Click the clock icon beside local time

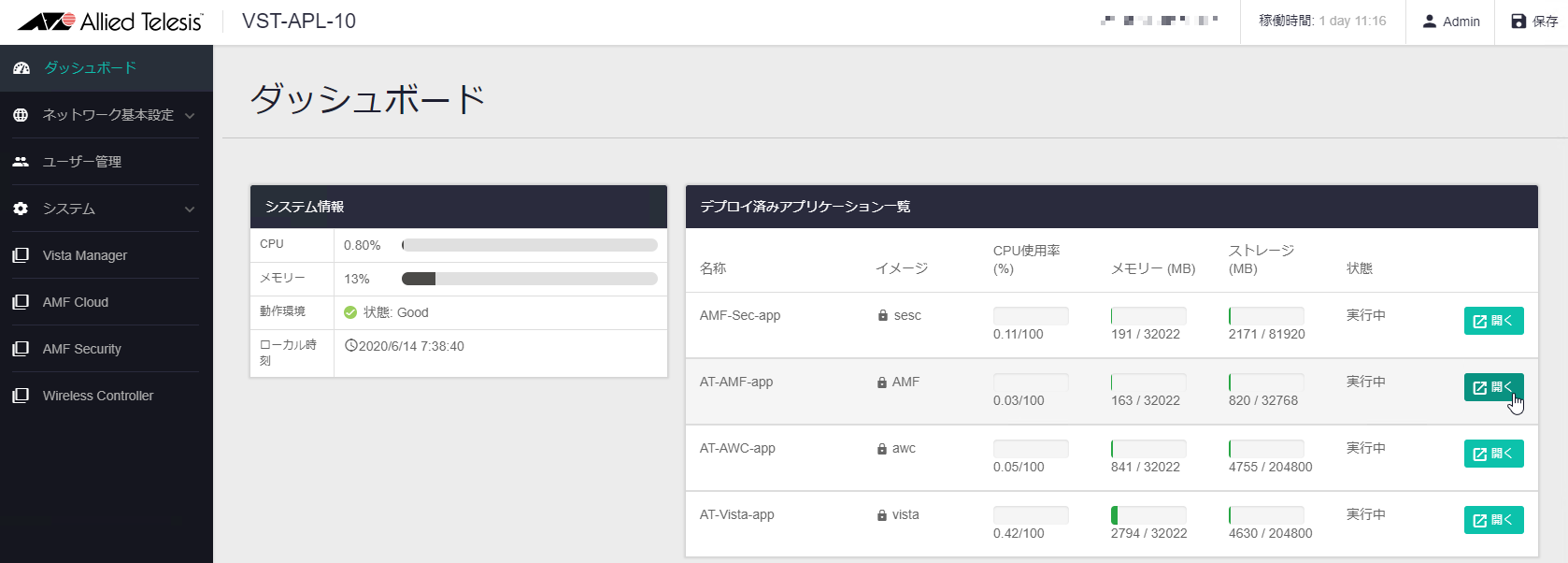(x=351, y=346)
